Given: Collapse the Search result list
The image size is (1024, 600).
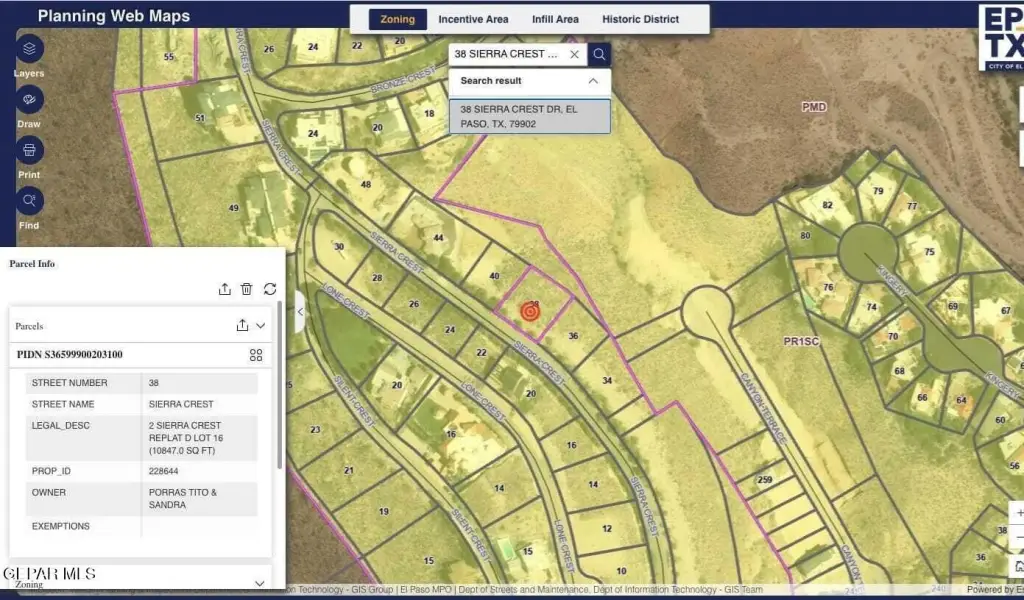Looking at the screenshot, I should [593, 81].
